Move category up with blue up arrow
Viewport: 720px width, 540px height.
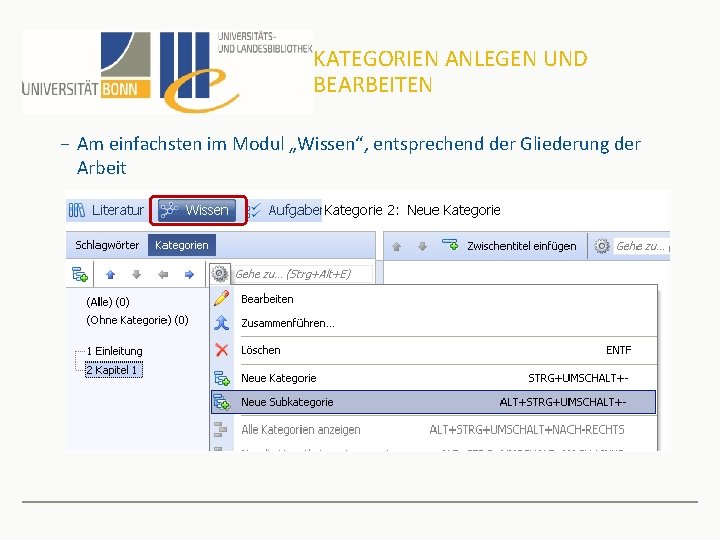tap(110, 275)
